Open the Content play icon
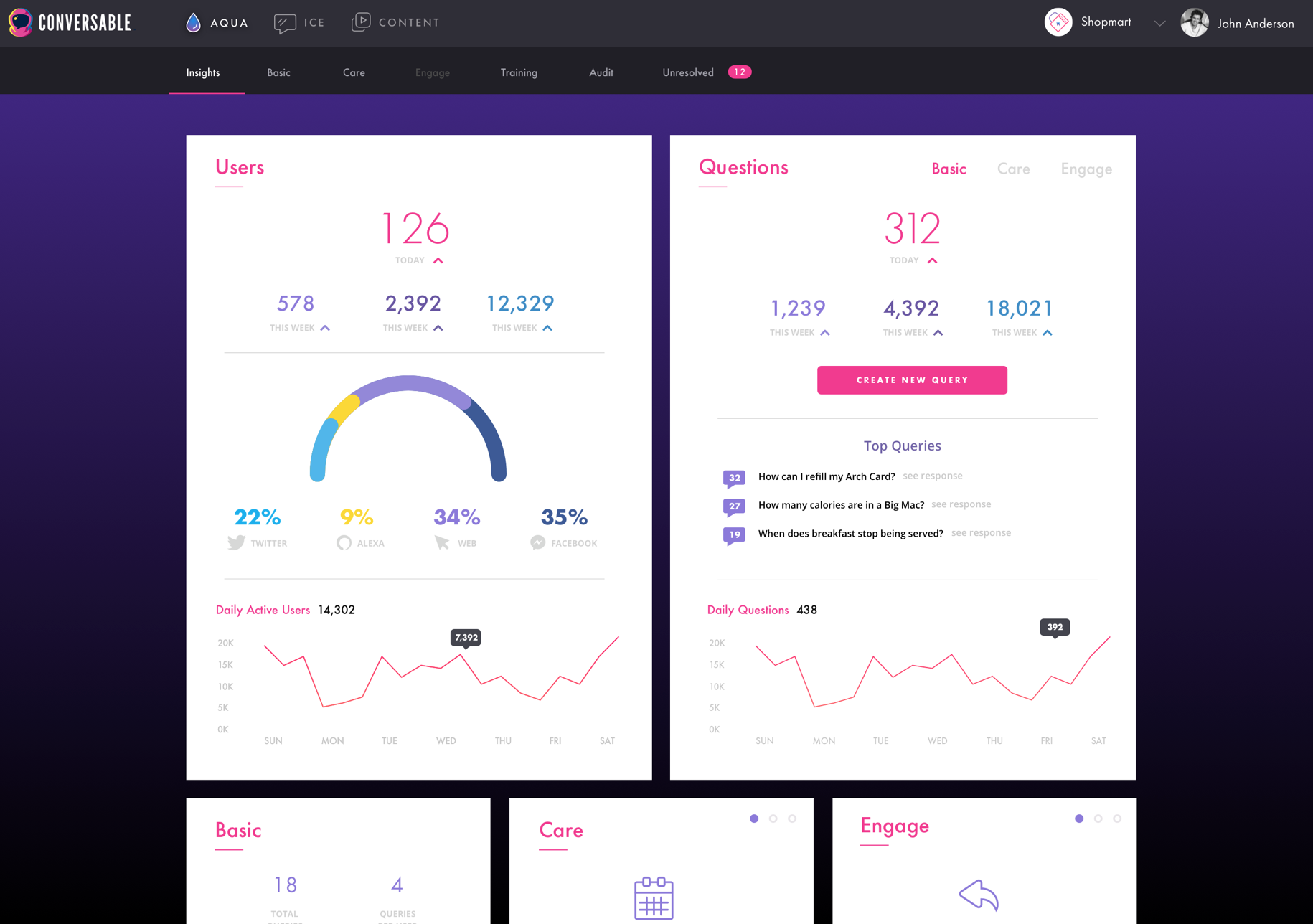The width and height of the screenshot is (1313, 924). coord(361,22)
